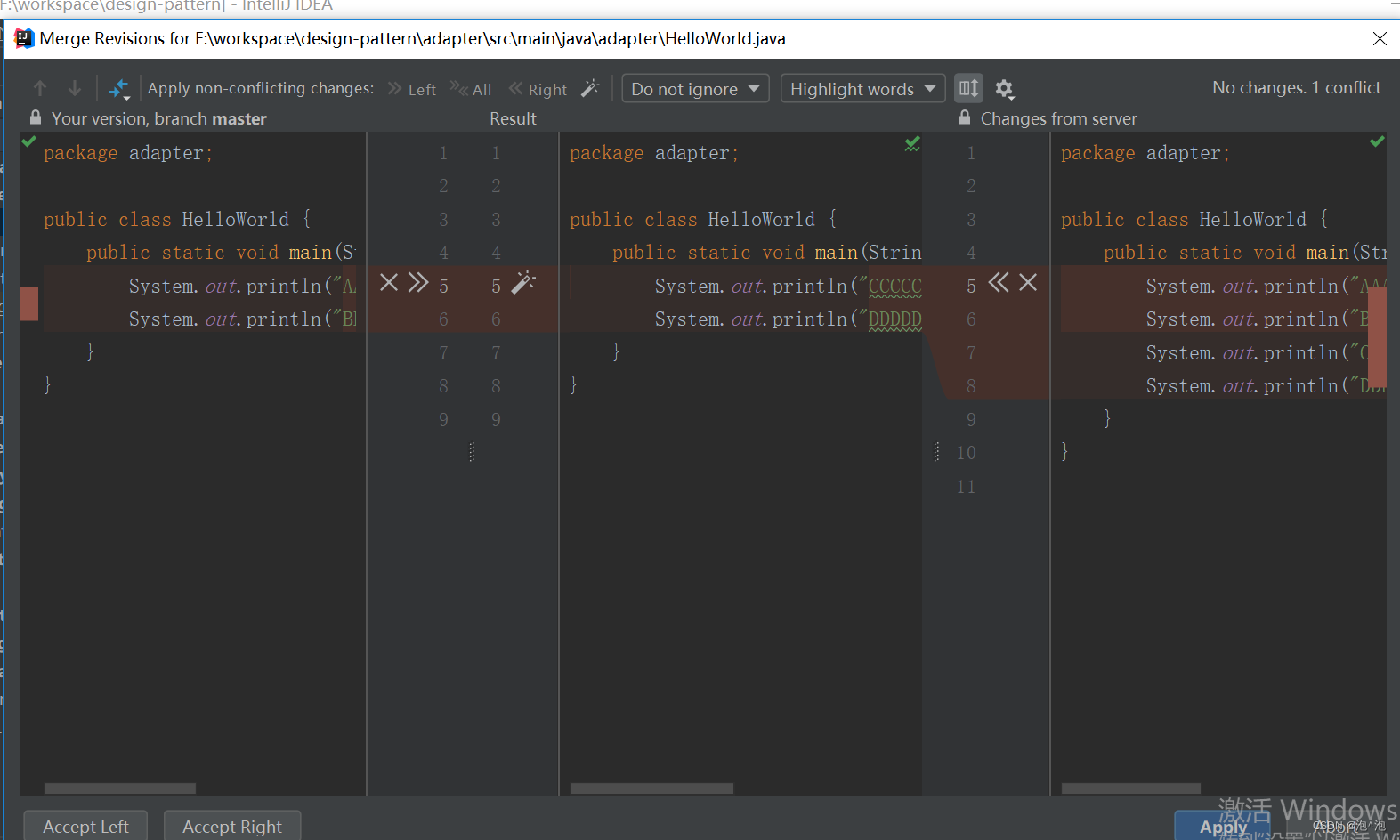Click DDDDD println line in Result pane

[789, 319]
